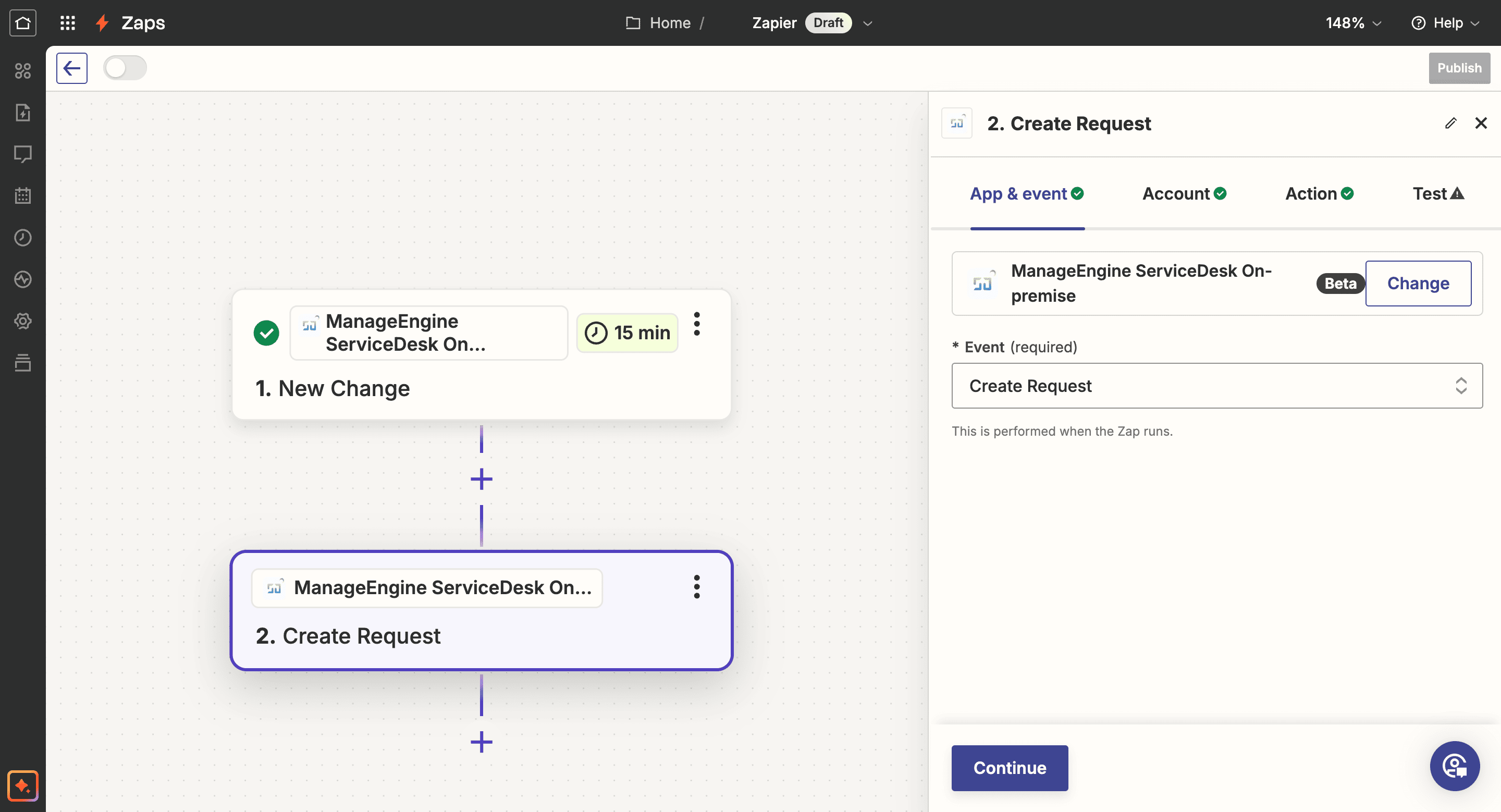Open three-dot menu on New Change step
This screenshot has height=812, width=1501.
pyautogui.click(x=696, y=324)
